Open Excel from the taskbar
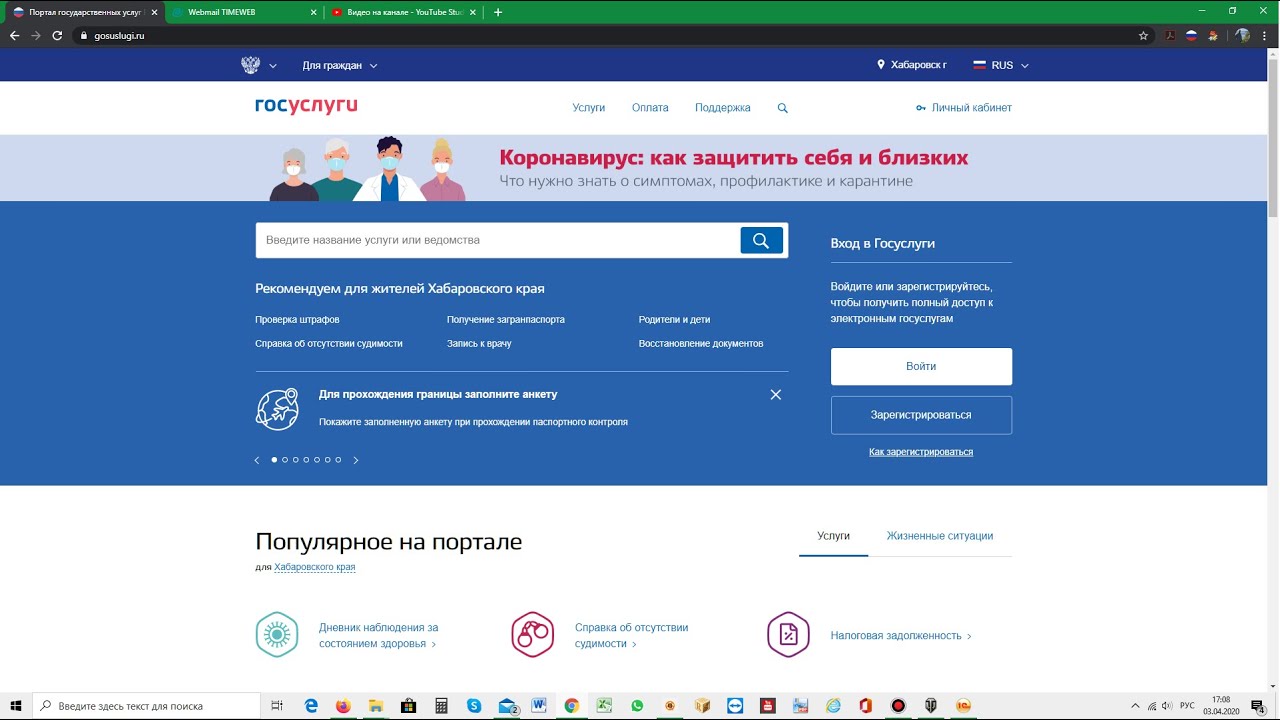 pyautogui.click(x=604, y=706)
